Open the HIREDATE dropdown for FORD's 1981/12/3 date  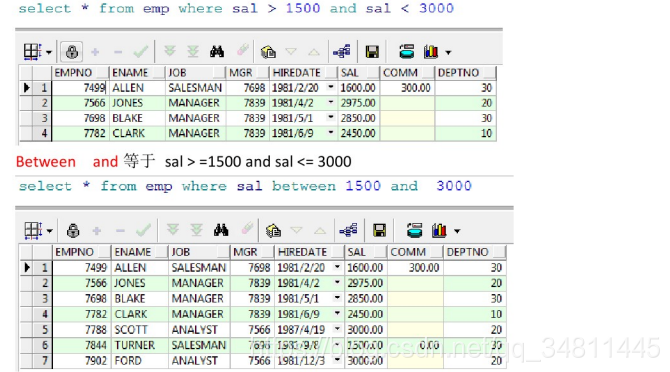(x=337, y=360)
